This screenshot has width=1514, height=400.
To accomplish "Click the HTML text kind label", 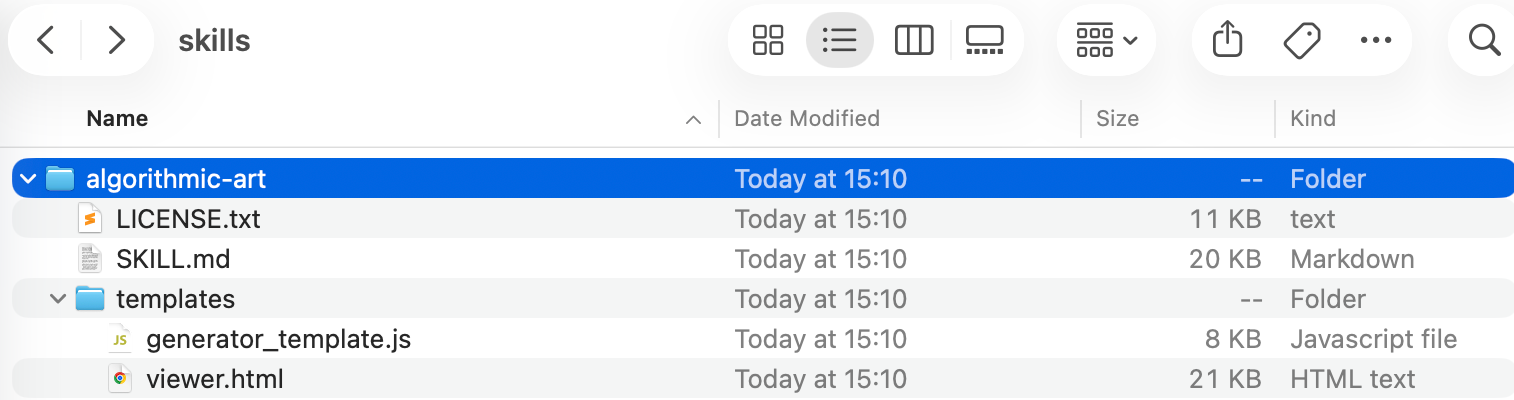I will tap(1353, 379).
